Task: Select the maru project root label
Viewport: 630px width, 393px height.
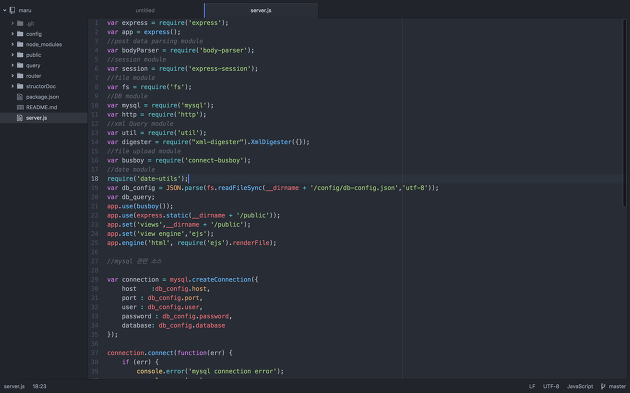Action: [25, 10]
